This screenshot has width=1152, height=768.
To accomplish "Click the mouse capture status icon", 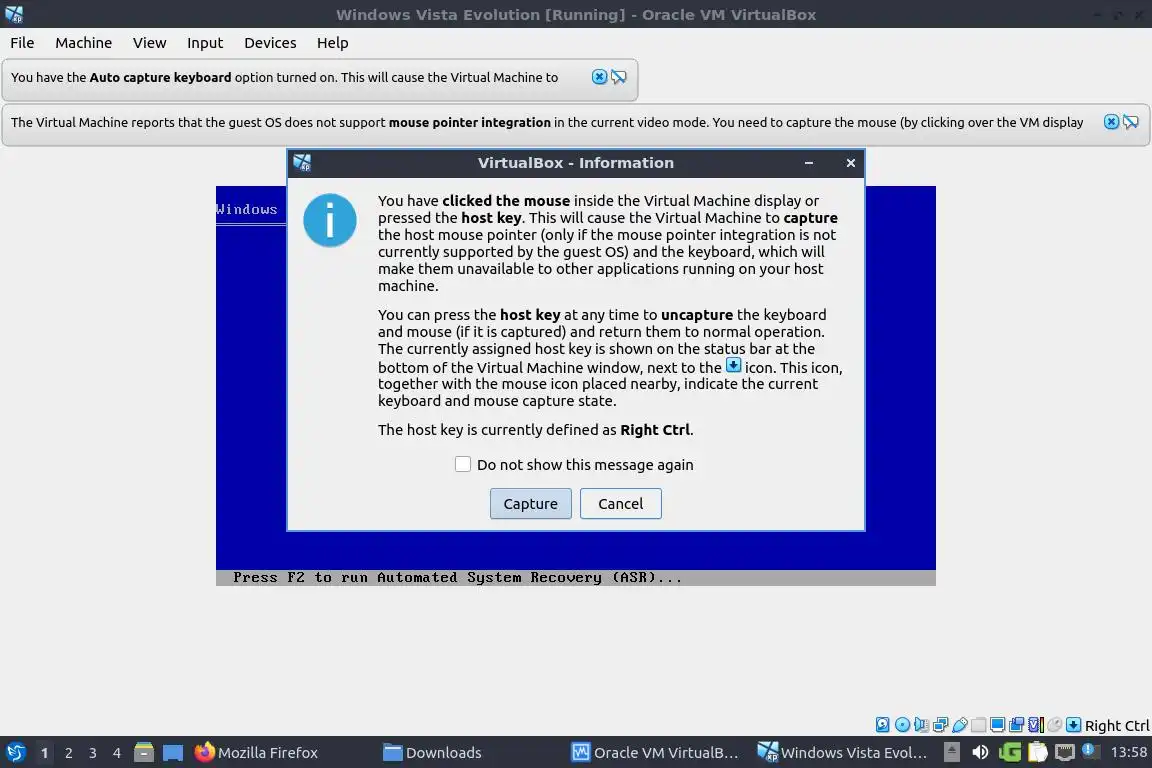I will (1055, 725).
